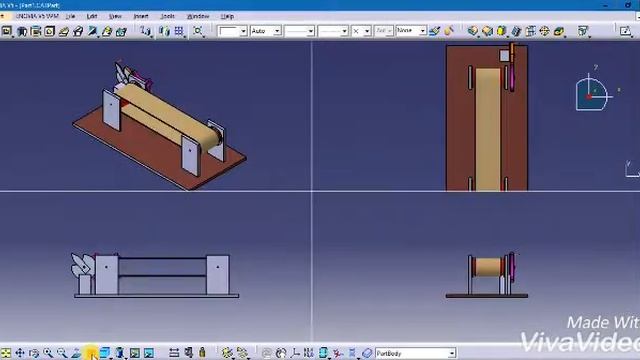The width and height of the screenshot is (640, 360).
Task: Click the blue eraser-shaped icon before PartBody
Action: (367, 353)
